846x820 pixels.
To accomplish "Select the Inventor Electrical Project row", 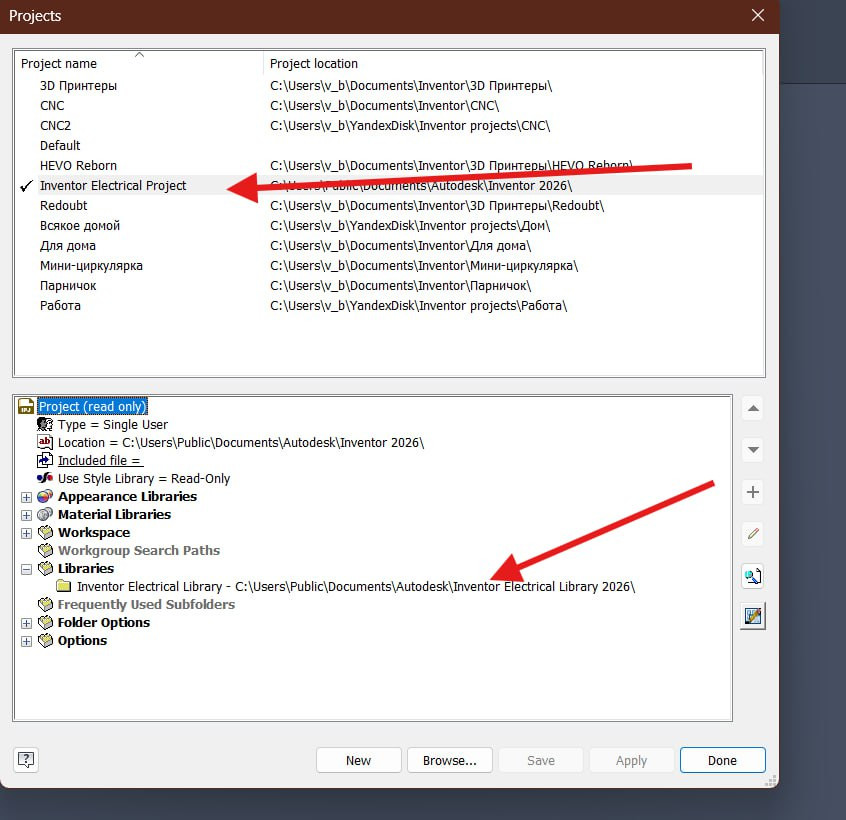I will (x=388, y=186).
